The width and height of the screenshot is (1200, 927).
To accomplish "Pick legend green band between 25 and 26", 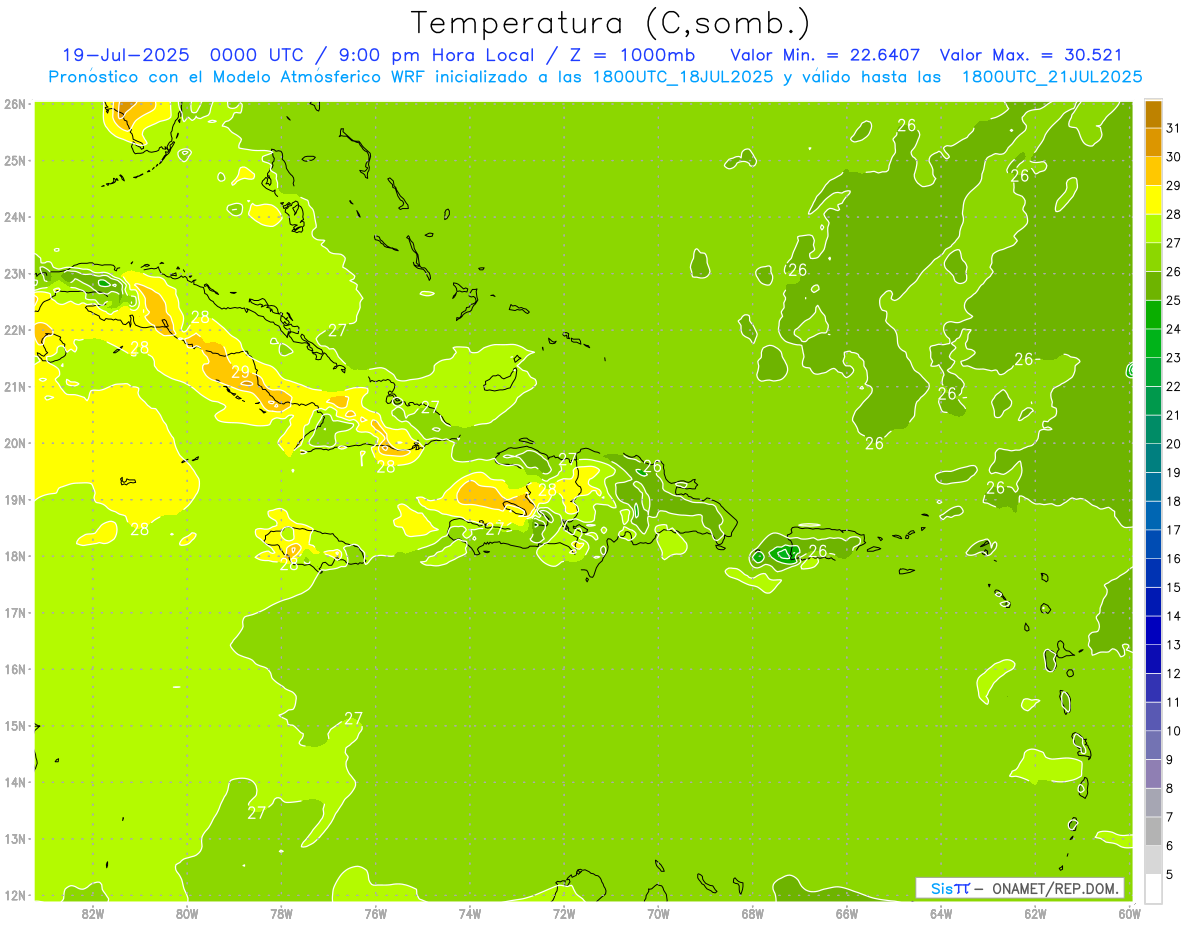I will (1153, 287).
